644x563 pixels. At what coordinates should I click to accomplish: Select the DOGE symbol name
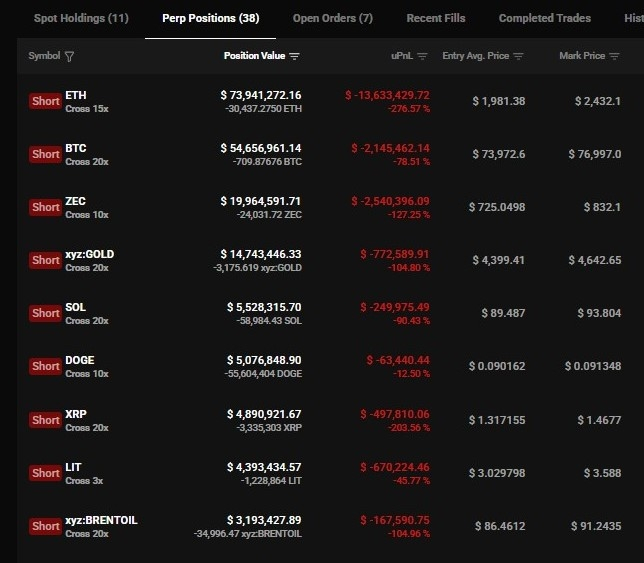pos(80,360)
